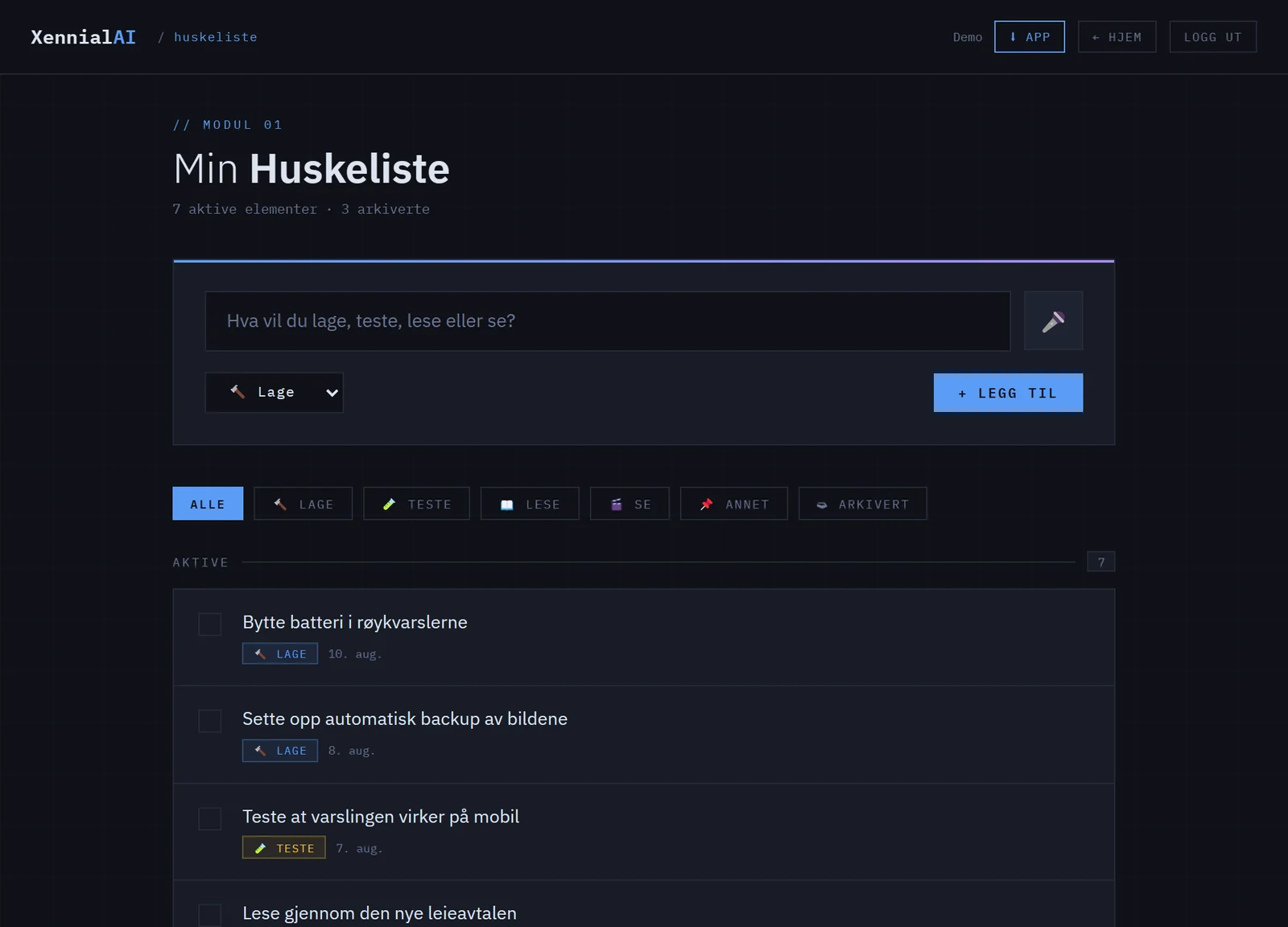Open the huskeliste breadcrumb link
The height and width of the screenshot is (927, 1288).
click(216, 37)
